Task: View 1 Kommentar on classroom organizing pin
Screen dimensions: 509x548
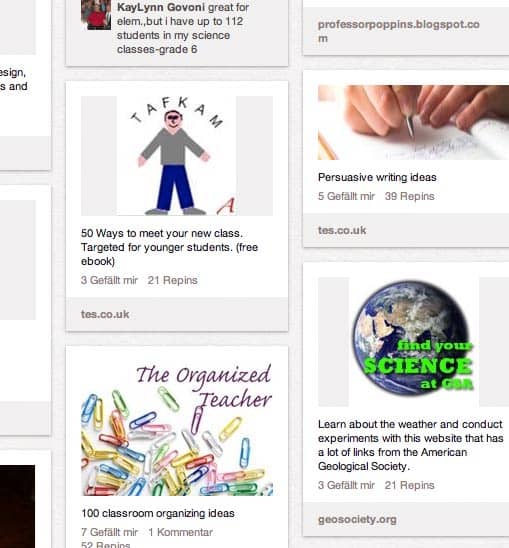Action: [180, 532]
